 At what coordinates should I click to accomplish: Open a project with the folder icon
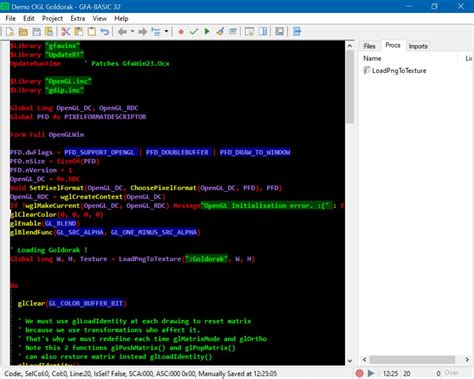pyautogui.click(x=23, y=32)
